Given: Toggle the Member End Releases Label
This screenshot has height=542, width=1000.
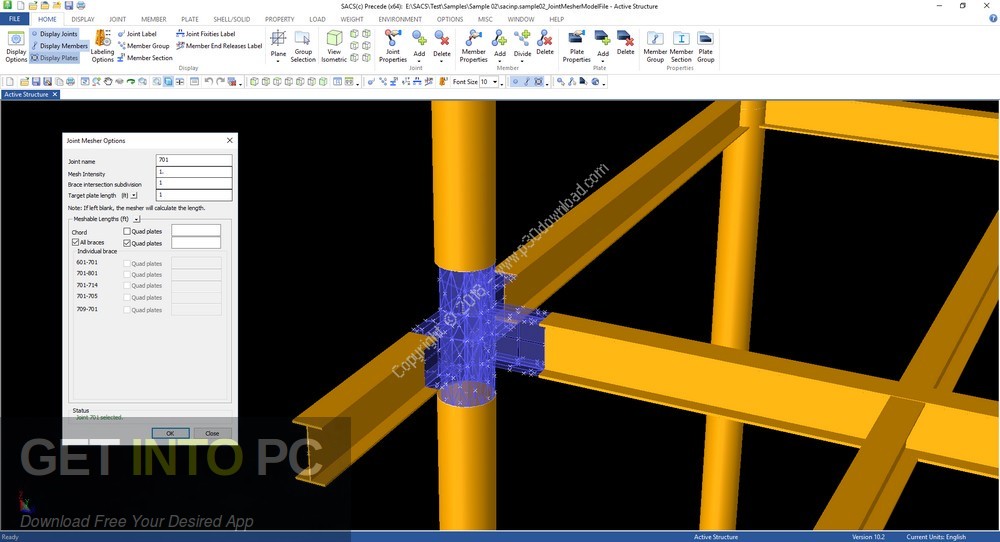Looking at the screenshot, I should 219,46.
